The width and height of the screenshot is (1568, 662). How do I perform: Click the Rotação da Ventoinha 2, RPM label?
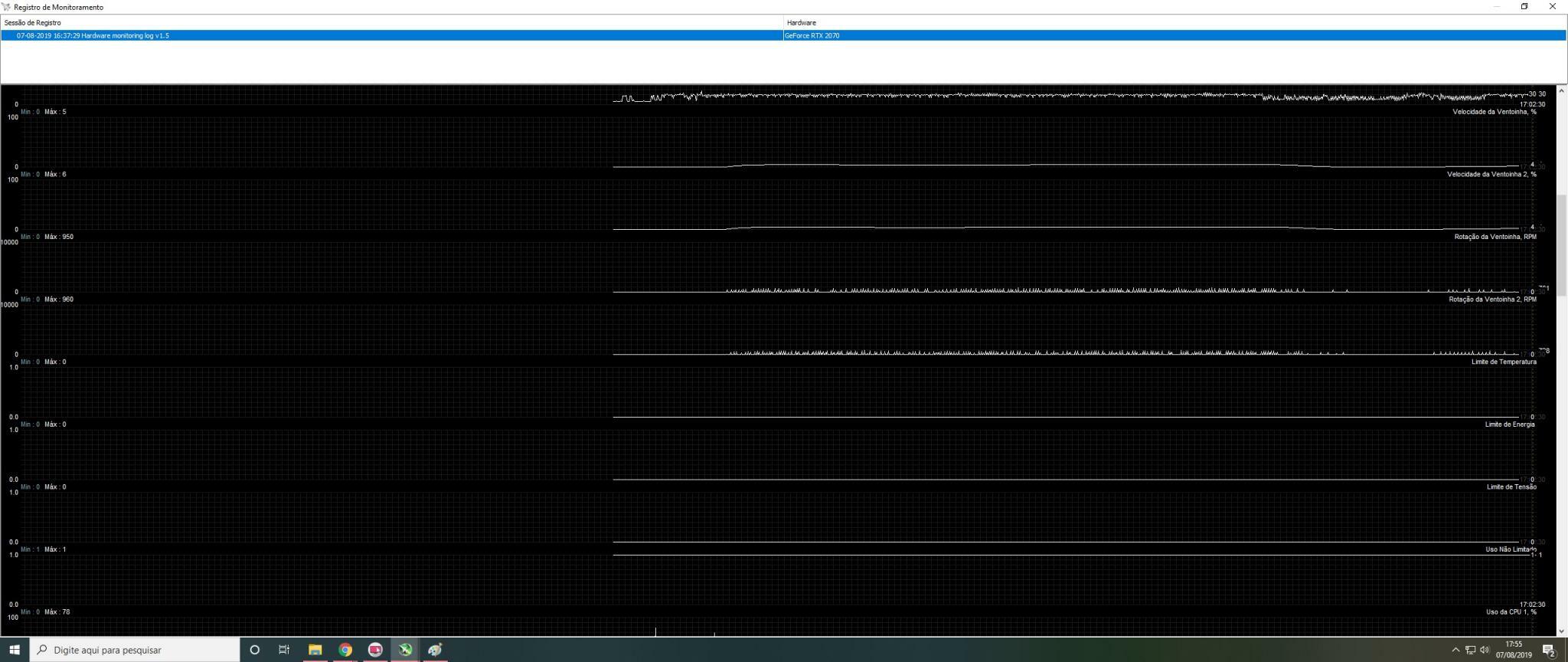1492,300
